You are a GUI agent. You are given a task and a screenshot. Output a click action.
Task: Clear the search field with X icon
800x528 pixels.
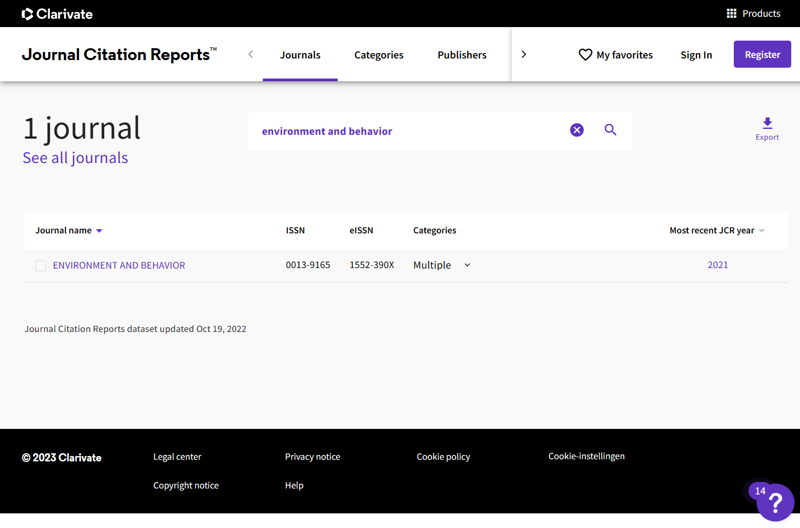tap(577, 130)
